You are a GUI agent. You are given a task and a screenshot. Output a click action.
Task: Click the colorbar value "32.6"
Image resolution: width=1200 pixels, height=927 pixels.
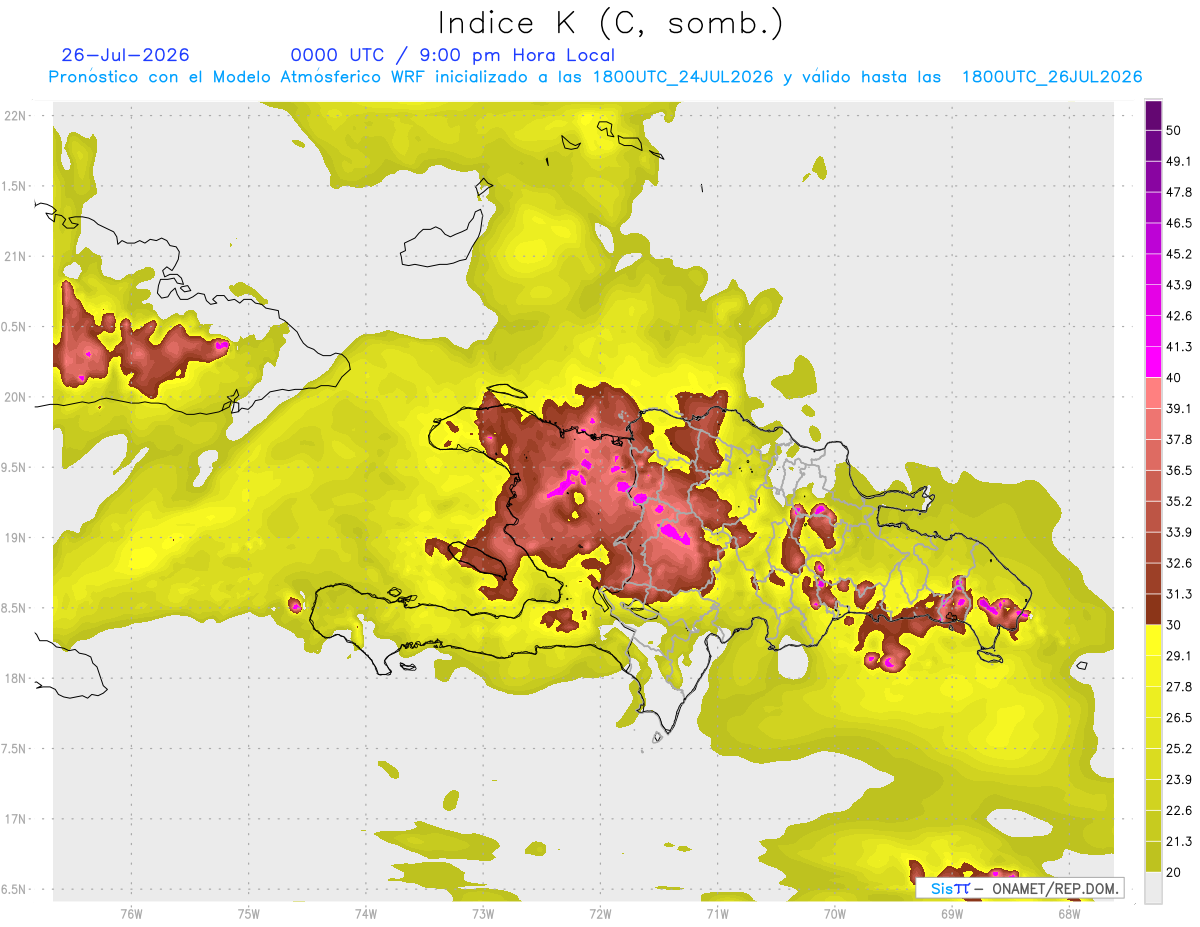click(x=1179, y=563)
